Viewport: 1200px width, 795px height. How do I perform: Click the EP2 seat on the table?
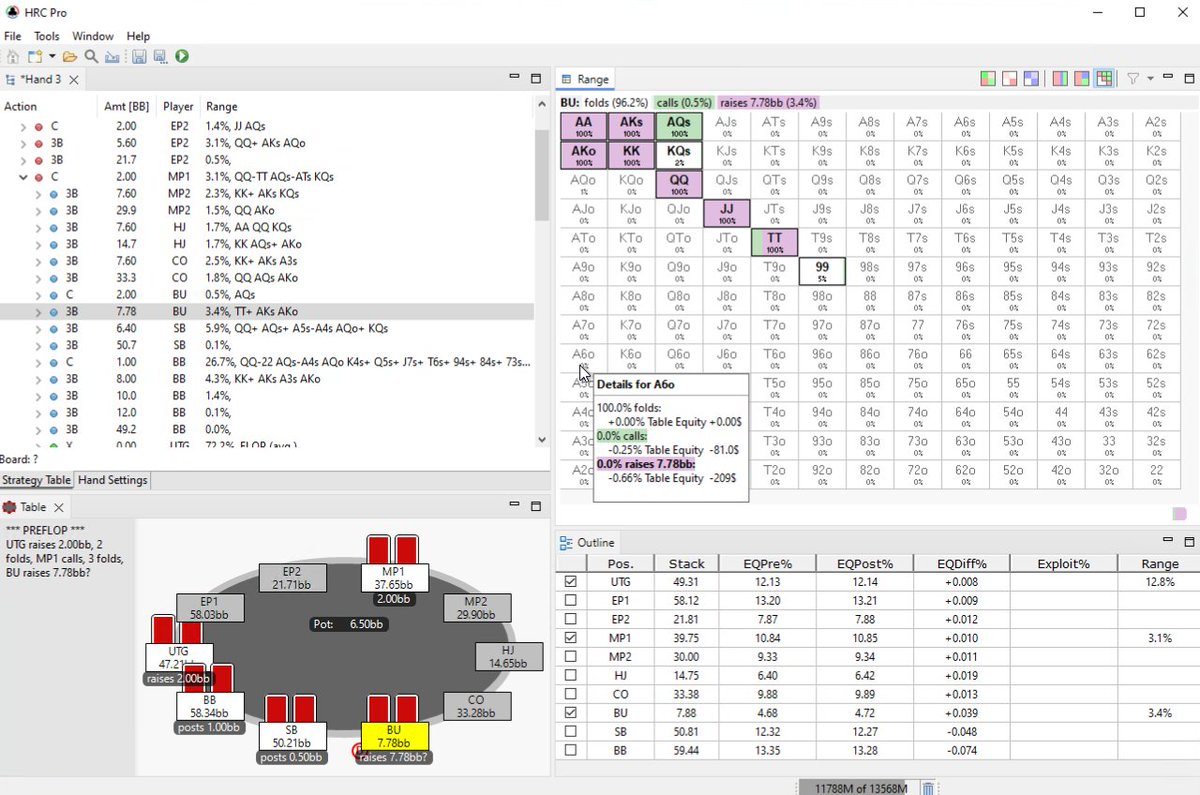(291, 578)
